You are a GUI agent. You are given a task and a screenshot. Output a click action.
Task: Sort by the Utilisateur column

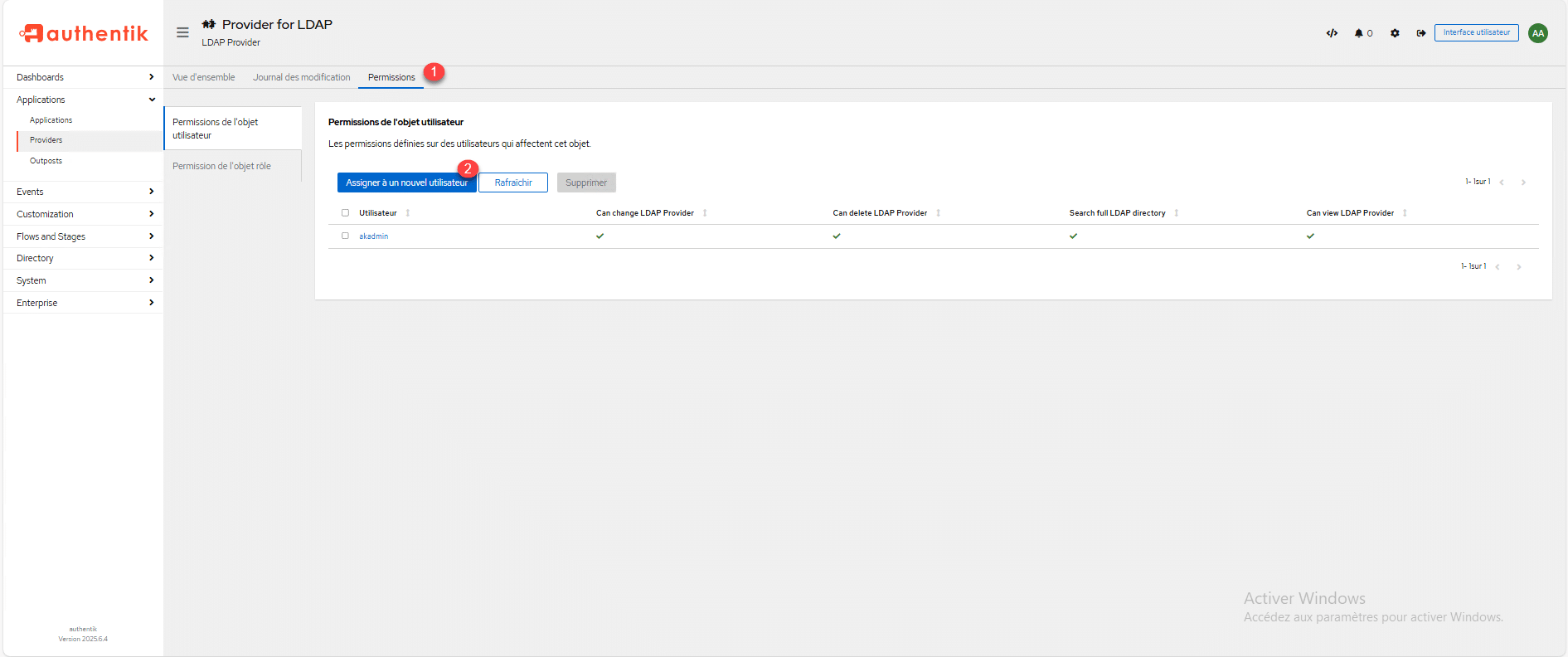pos(378,213)
